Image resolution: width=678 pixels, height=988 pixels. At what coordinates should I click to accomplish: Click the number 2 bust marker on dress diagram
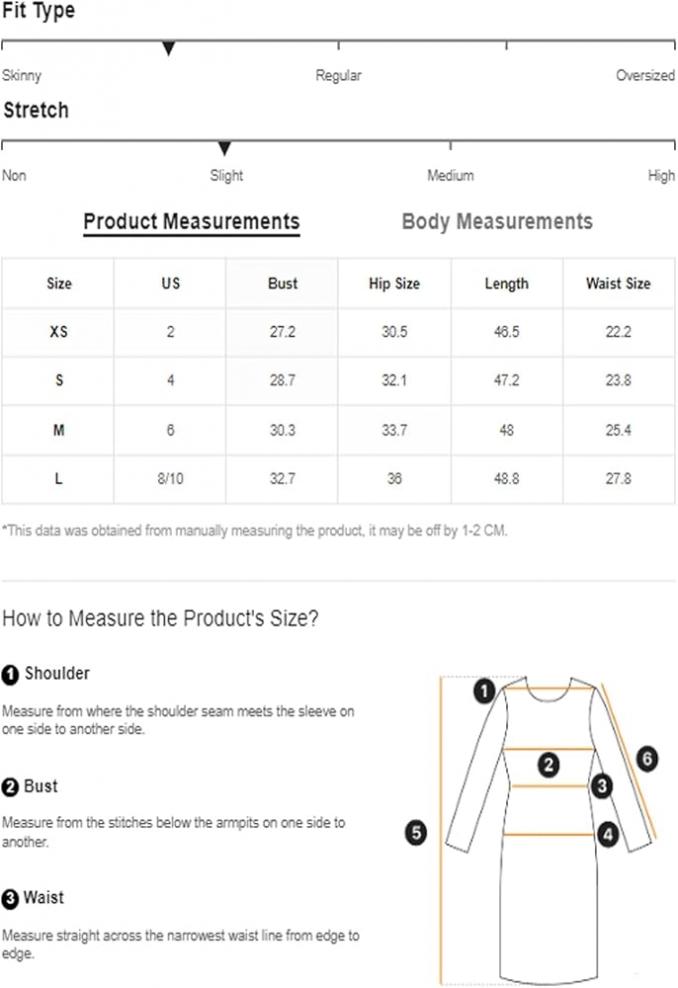click(x=549, y=765)
